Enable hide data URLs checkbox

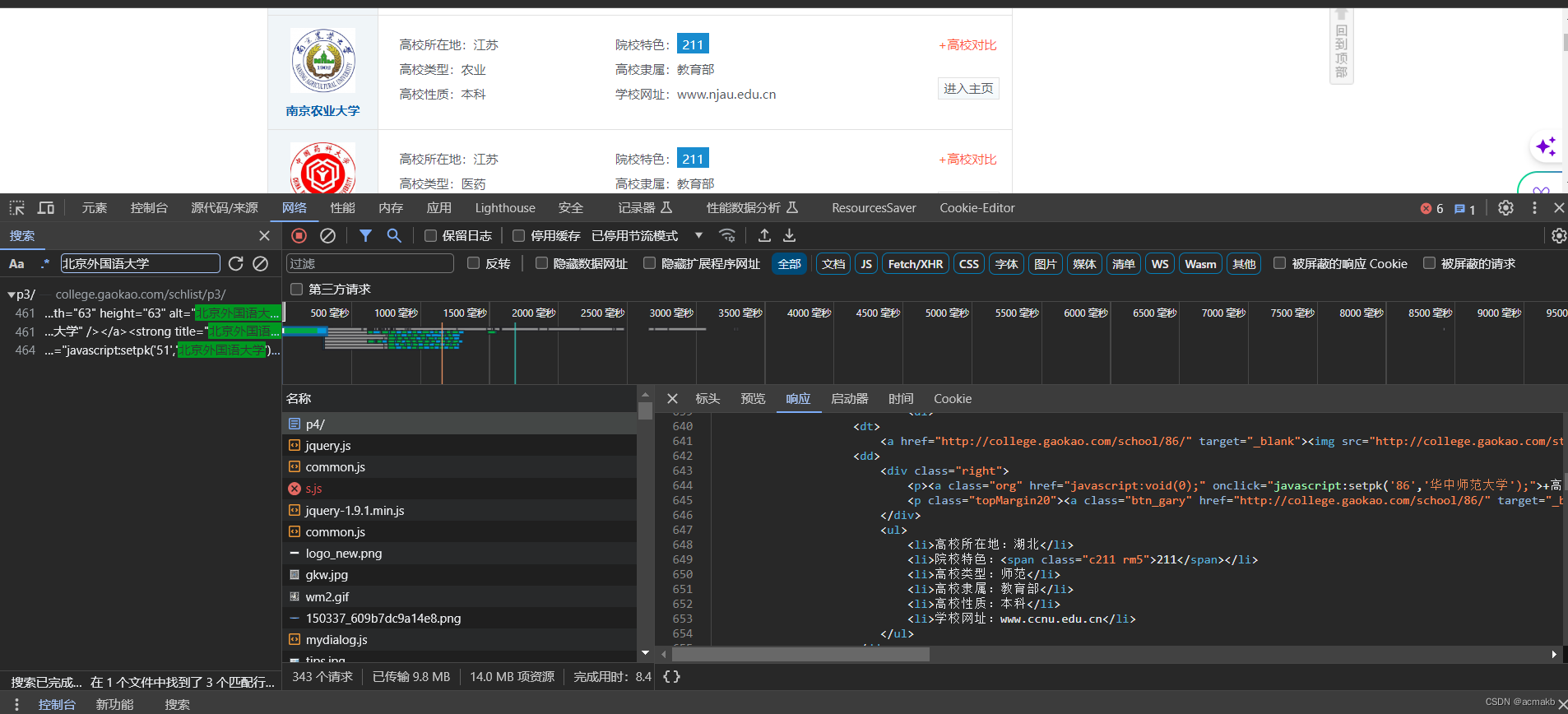(x=541, y=263)
